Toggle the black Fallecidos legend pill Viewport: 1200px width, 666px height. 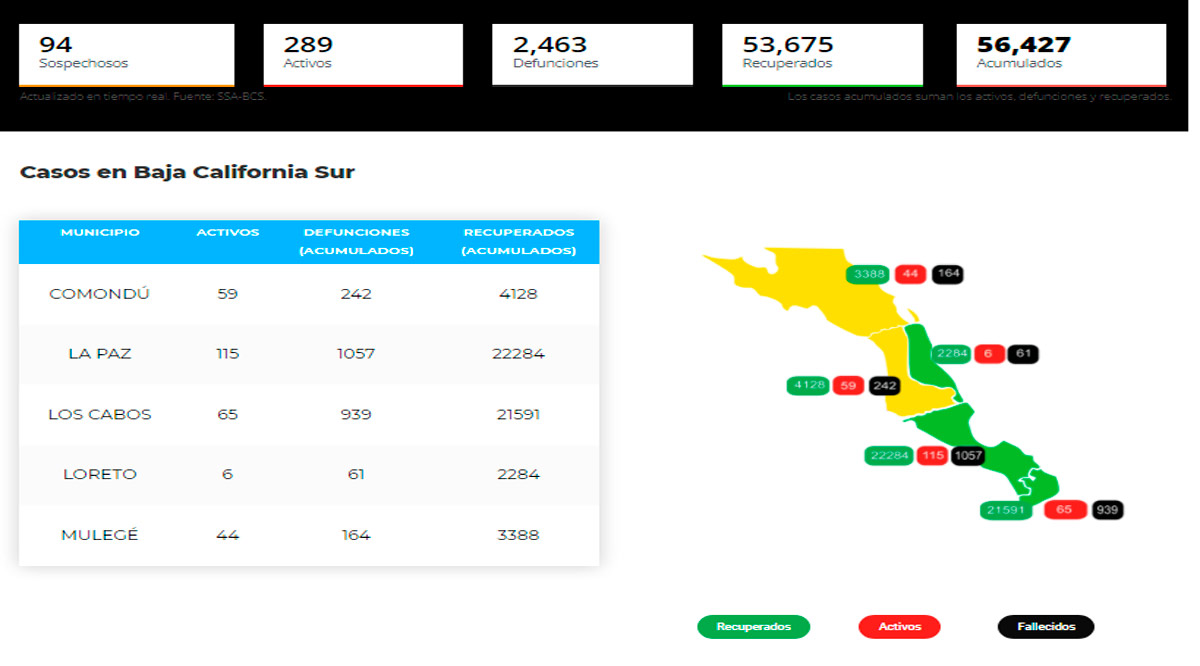click(1046, 627)
